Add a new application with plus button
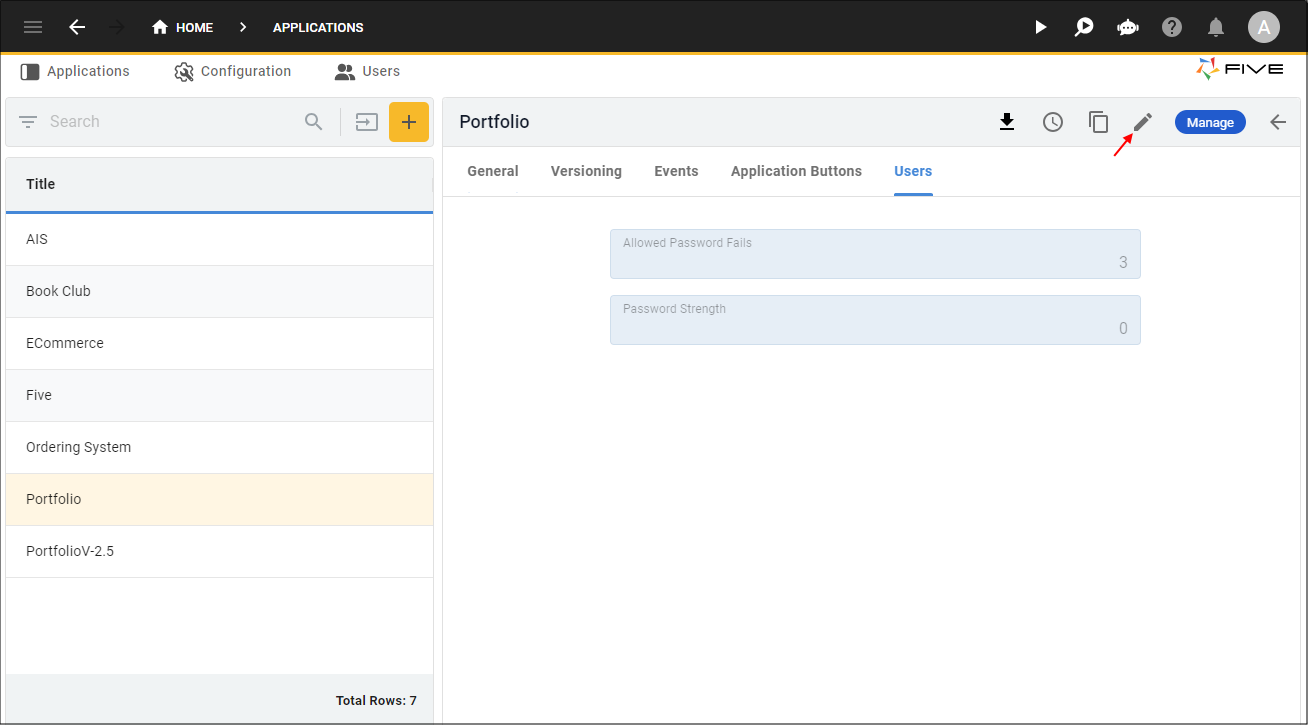Image resolution: width=1308 pixels, height=725 pixels. click(x=408, y=122)
